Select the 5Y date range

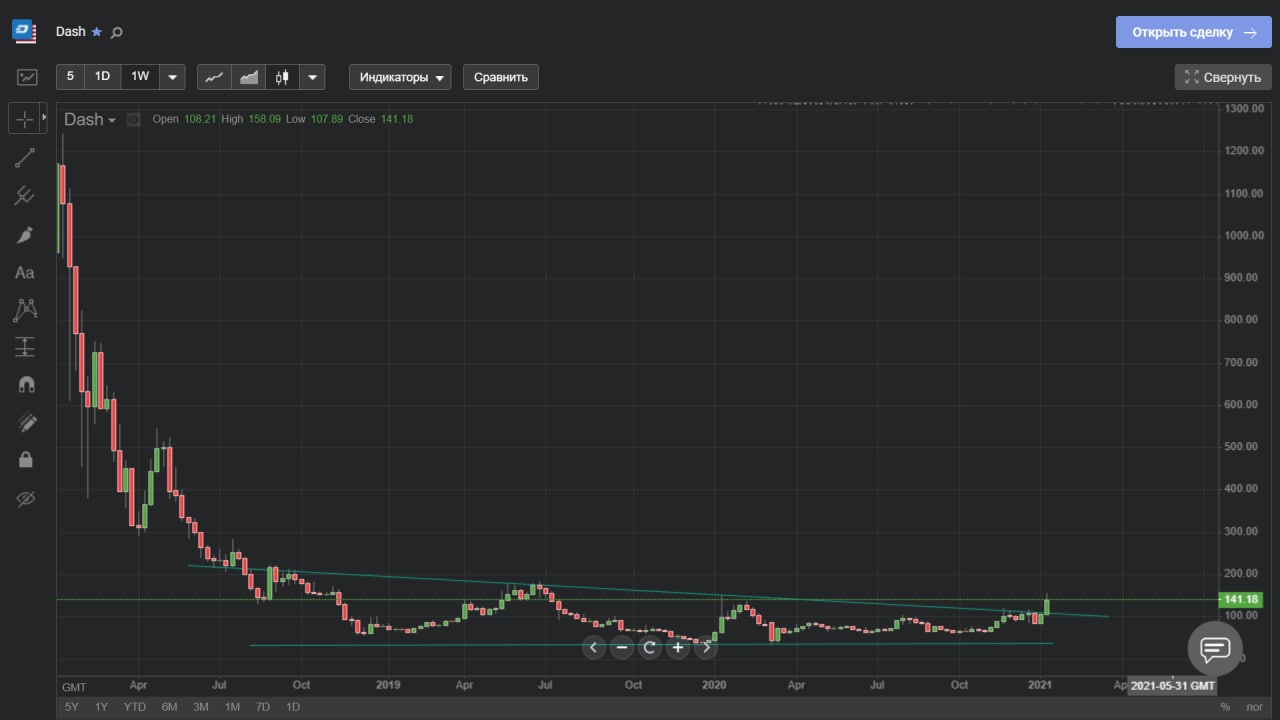tap(71, 707)
